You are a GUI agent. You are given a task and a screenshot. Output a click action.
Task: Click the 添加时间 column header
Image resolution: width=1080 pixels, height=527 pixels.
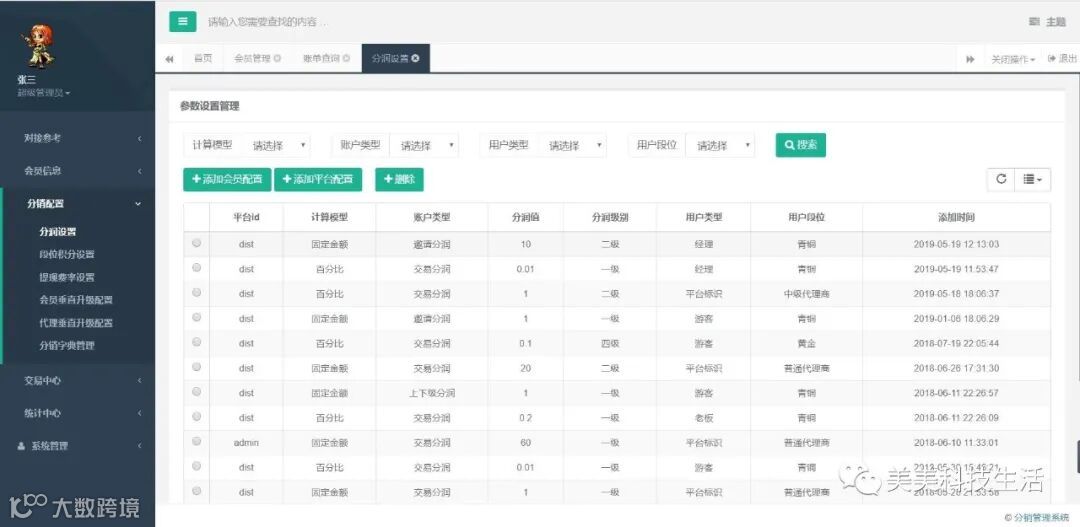point(956,217)
